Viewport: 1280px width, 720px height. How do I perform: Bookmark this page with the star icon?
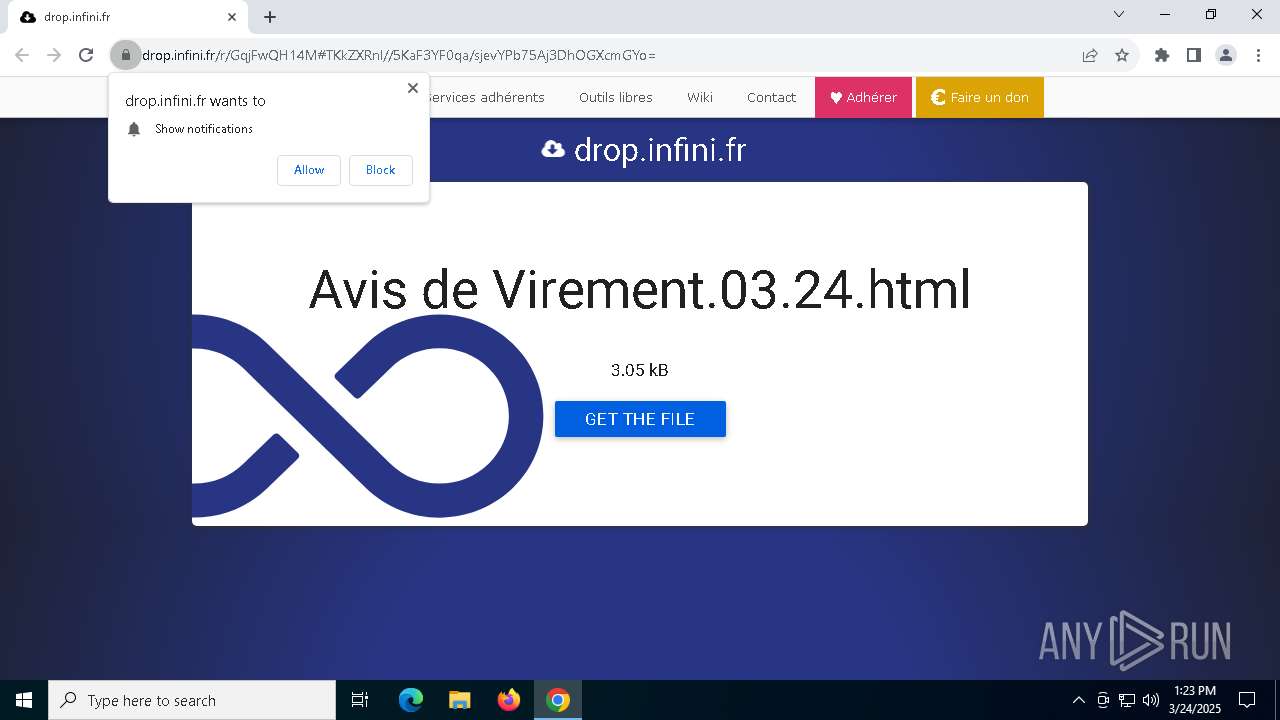[1122, 55]
